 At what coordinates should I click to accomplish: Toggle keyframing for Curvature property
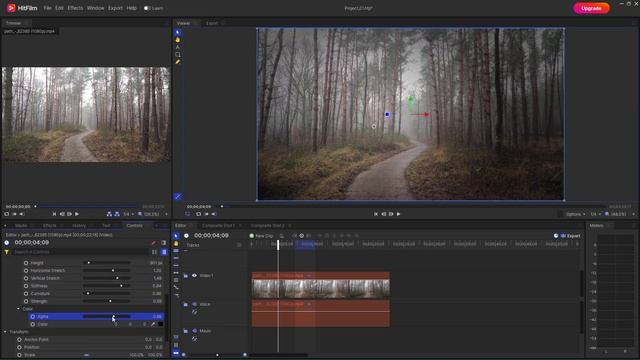[x=26, y=293]
